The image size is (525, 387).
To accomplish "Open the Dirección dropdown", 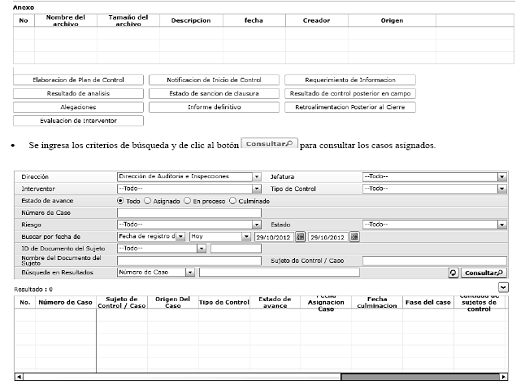I will coord(256,177).
